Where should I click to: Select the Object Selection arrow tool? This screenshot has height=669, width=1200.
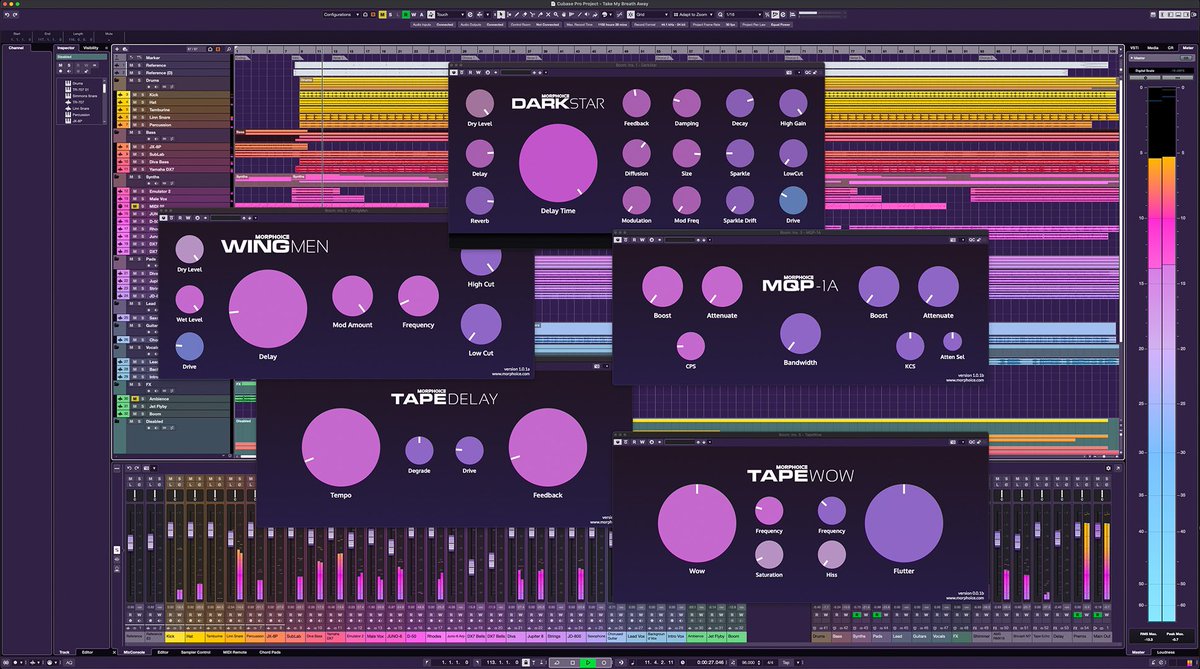pos(499,15)
